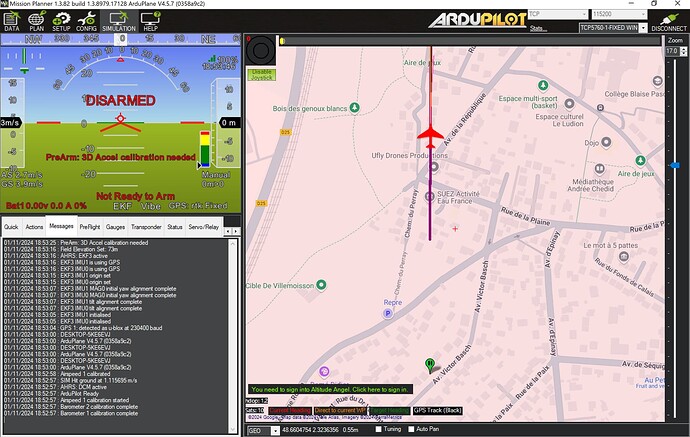690x437 pixels.
Task: Click the coordinates 48.6604754 2.3236356 readout
Action: [x=310, y=430]
